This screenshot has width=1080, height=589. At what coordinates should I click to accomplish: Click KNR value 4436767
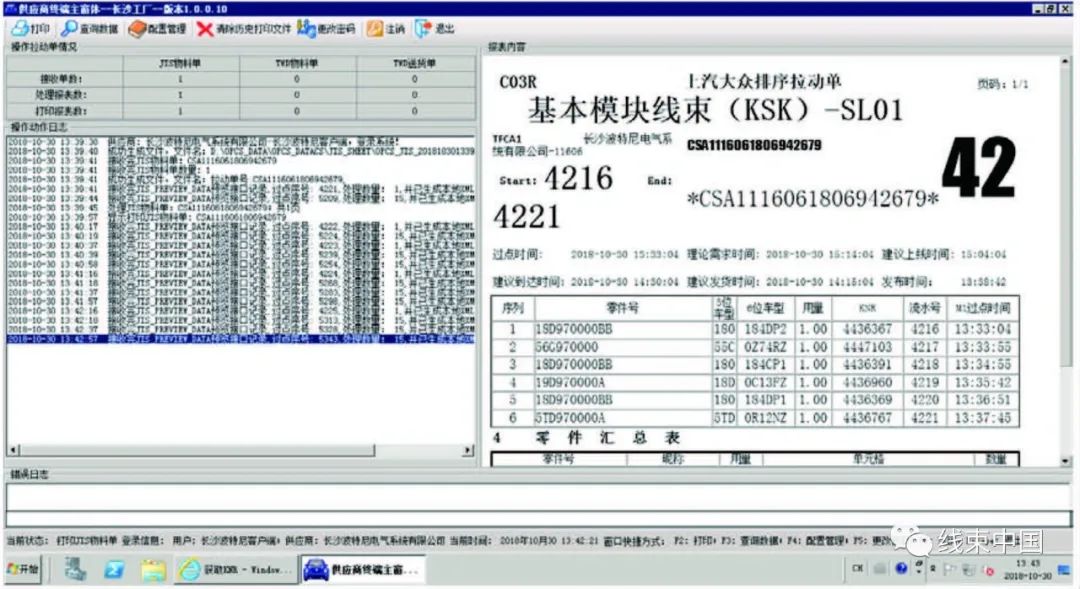coord(867,418)
